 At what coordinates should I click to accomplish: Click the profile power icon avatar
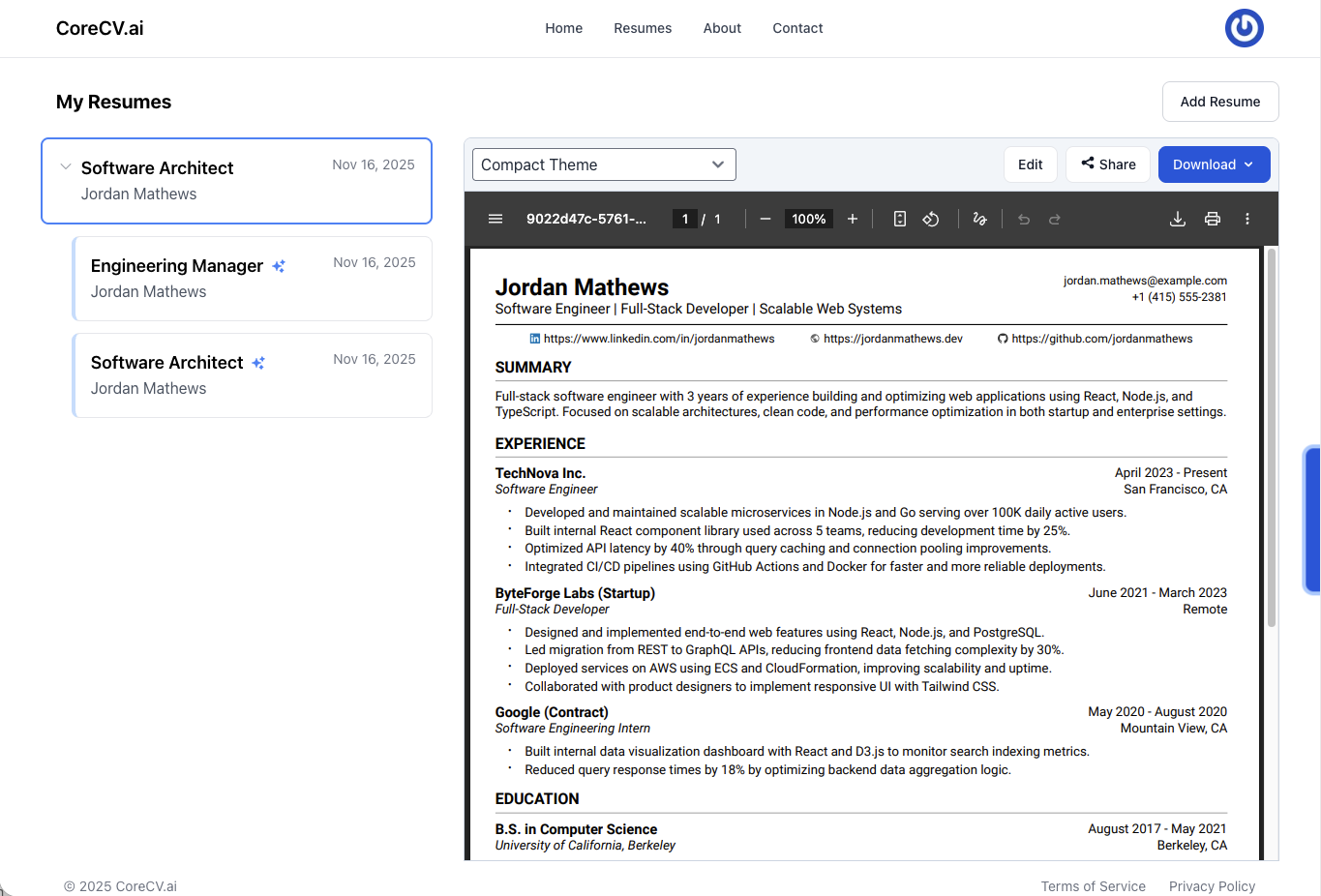(1244, 28)
